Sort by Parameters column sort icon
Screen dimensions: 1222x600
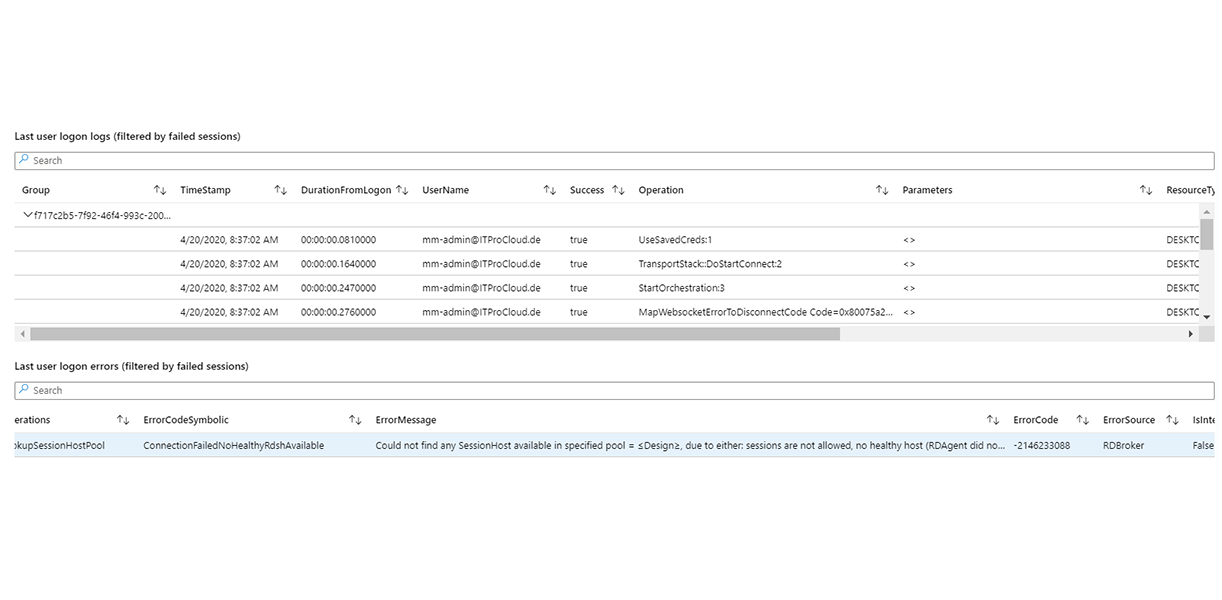click(x=1146, y=190)
